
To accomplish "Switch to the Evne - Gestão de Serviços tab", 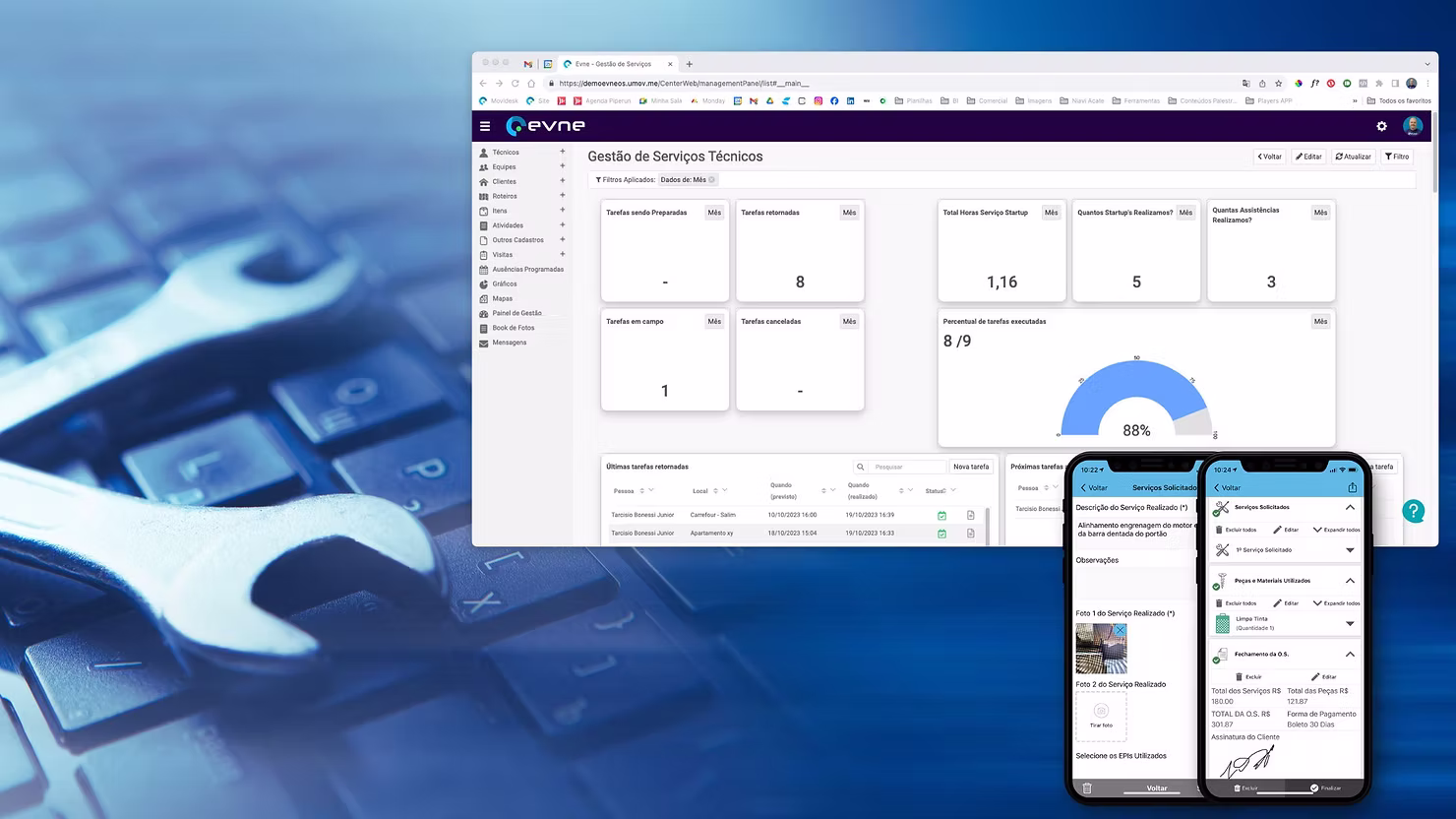I will coord(613,64).
